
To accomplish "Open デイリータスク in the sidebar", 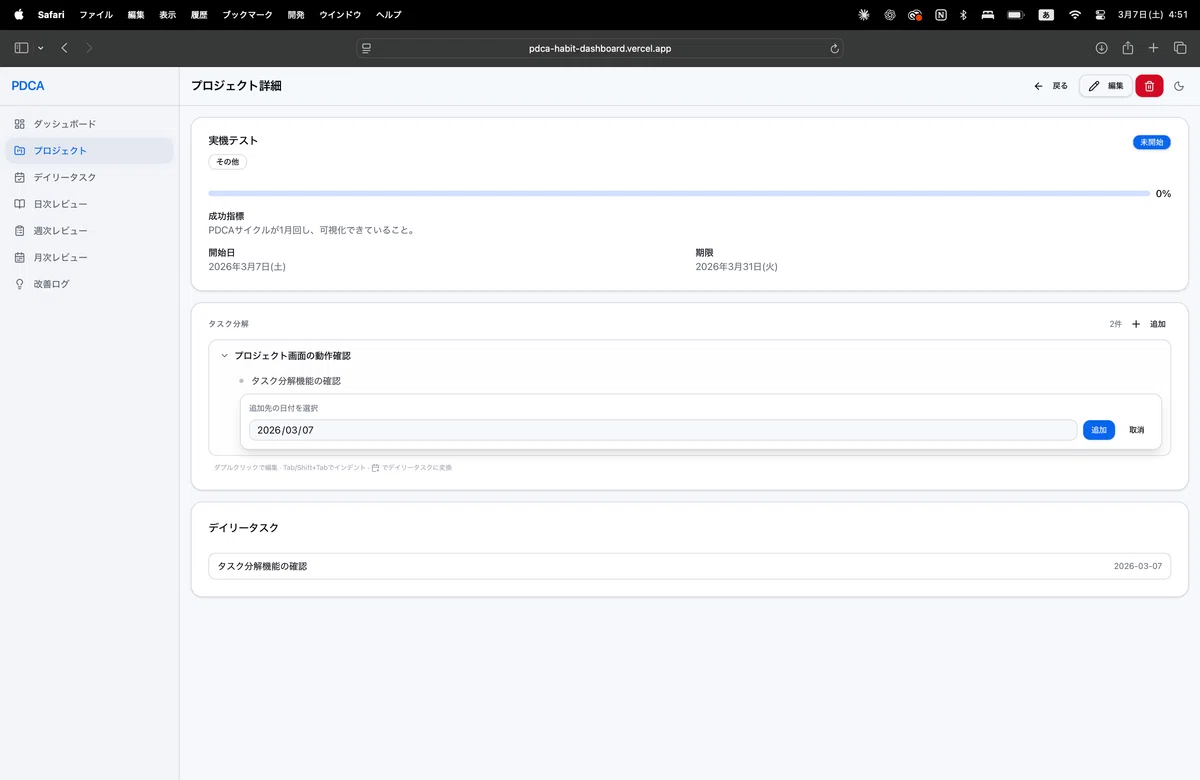I will click(x=89, y=177).
